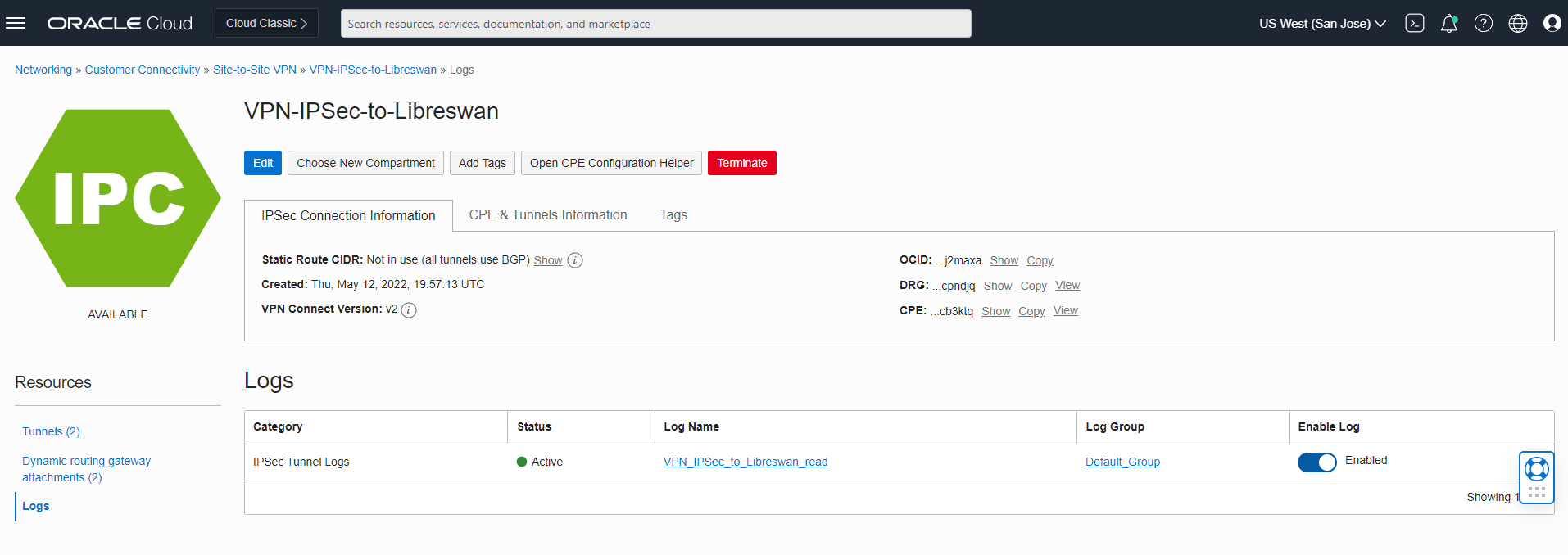
Task: Click the red Terminate button
Action: (x=741, y=163)
